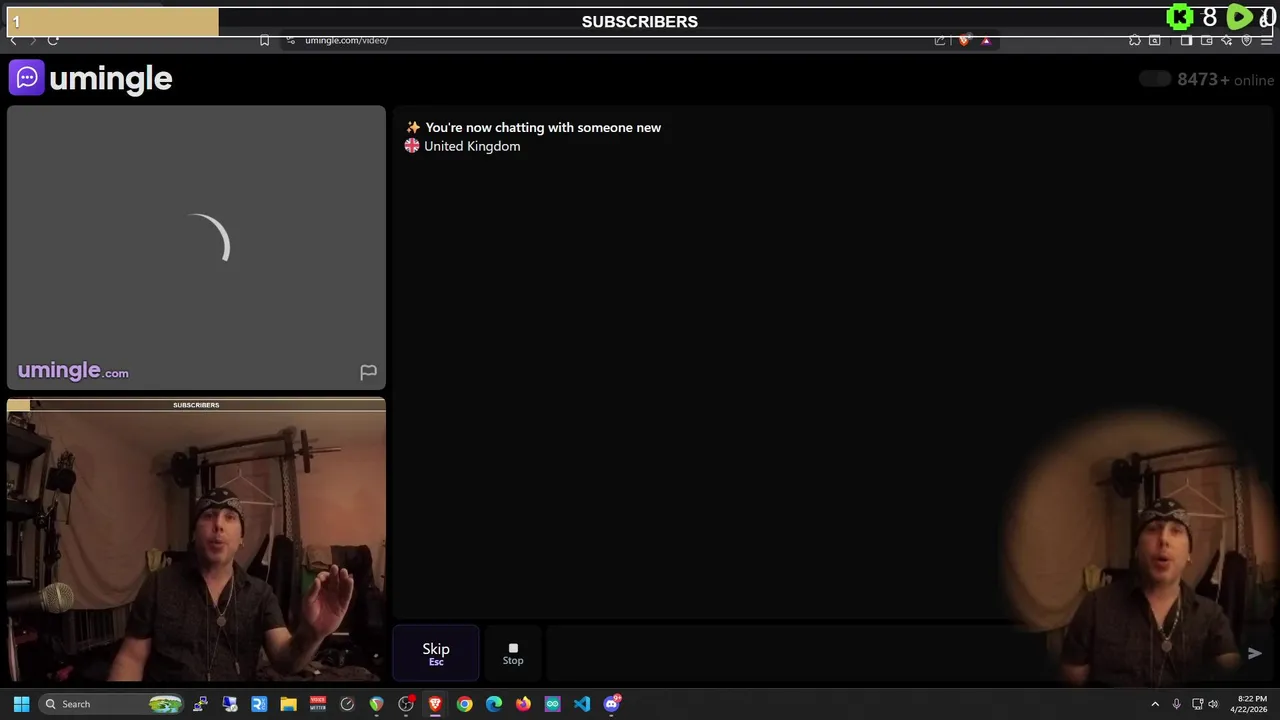Share this page from address bar

(x=940, y=40)
